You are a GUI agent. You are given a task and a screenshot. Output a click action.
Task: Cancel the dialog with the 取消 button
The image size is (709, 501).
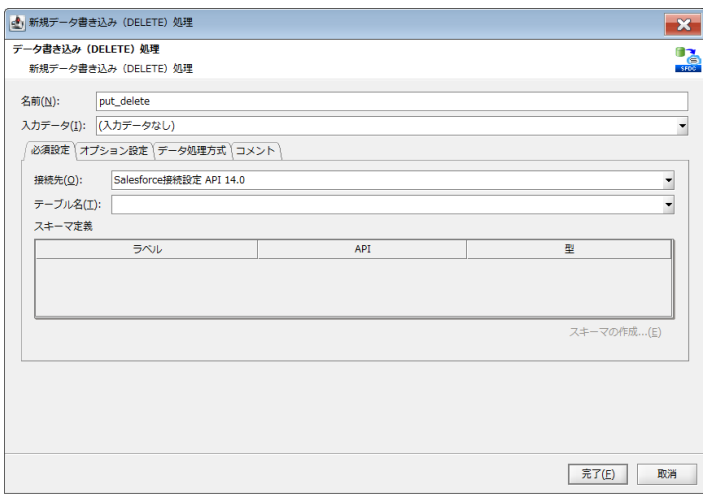click(667, 473)
